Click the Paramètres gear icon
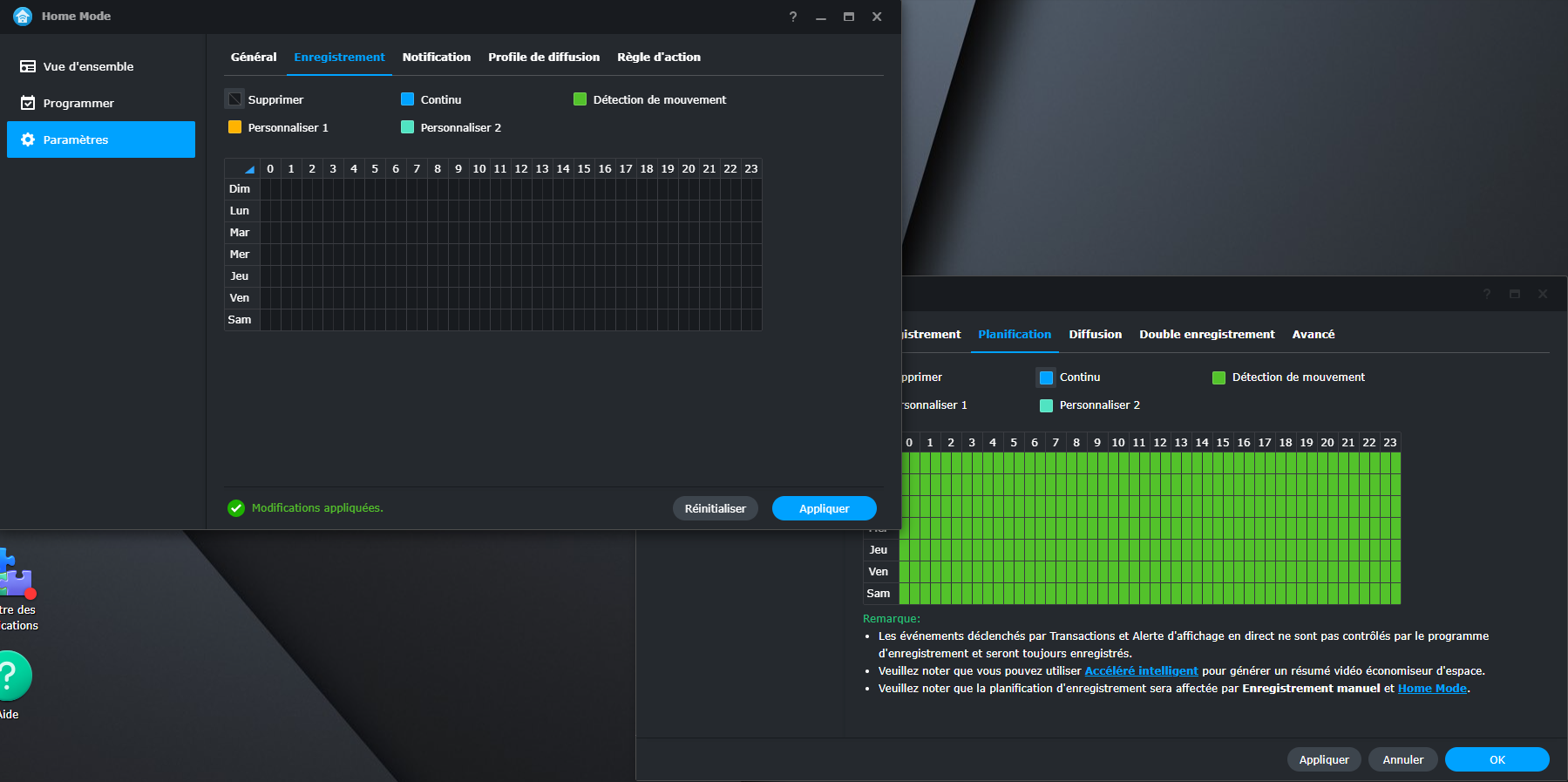1568x782 pixels. [x=28, y=139]
